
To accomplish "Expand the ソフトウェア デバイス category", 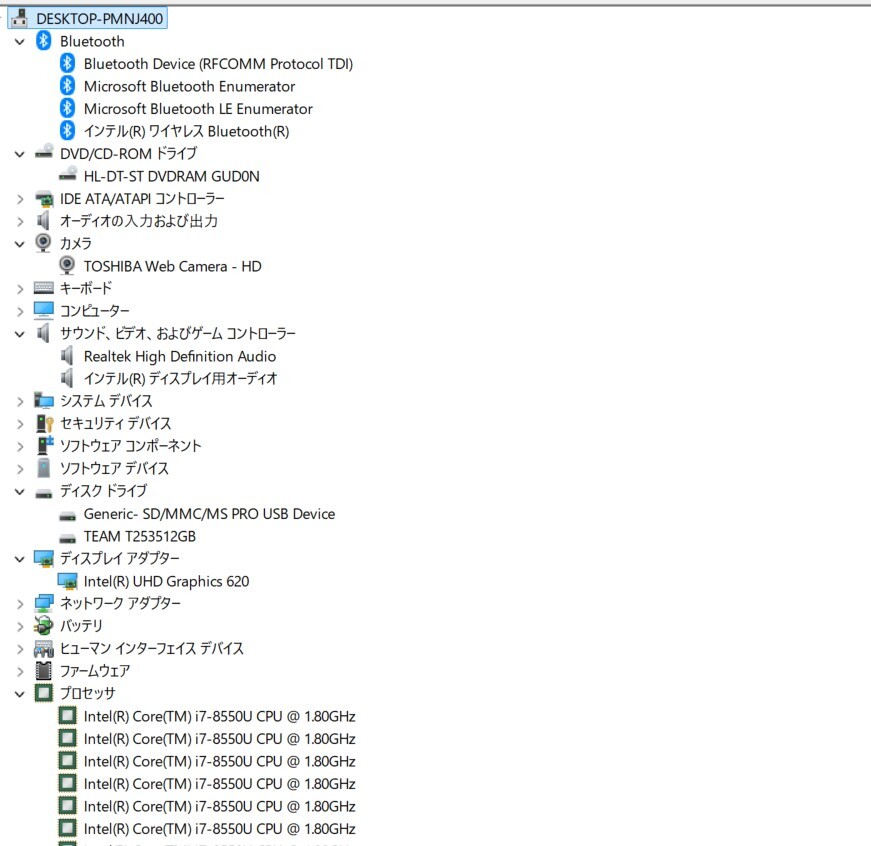I will click(x=20, y=469).
